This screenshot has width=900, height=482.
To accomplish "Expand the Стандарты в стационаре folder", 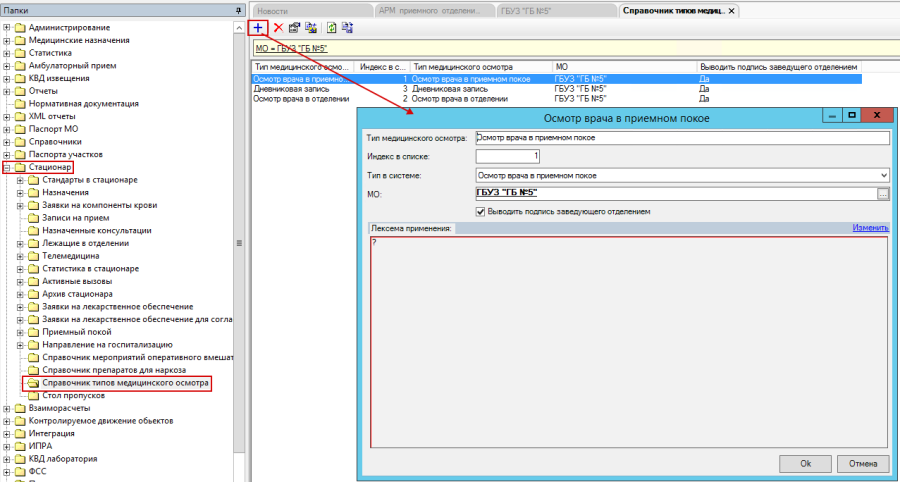I will point(20,180).
